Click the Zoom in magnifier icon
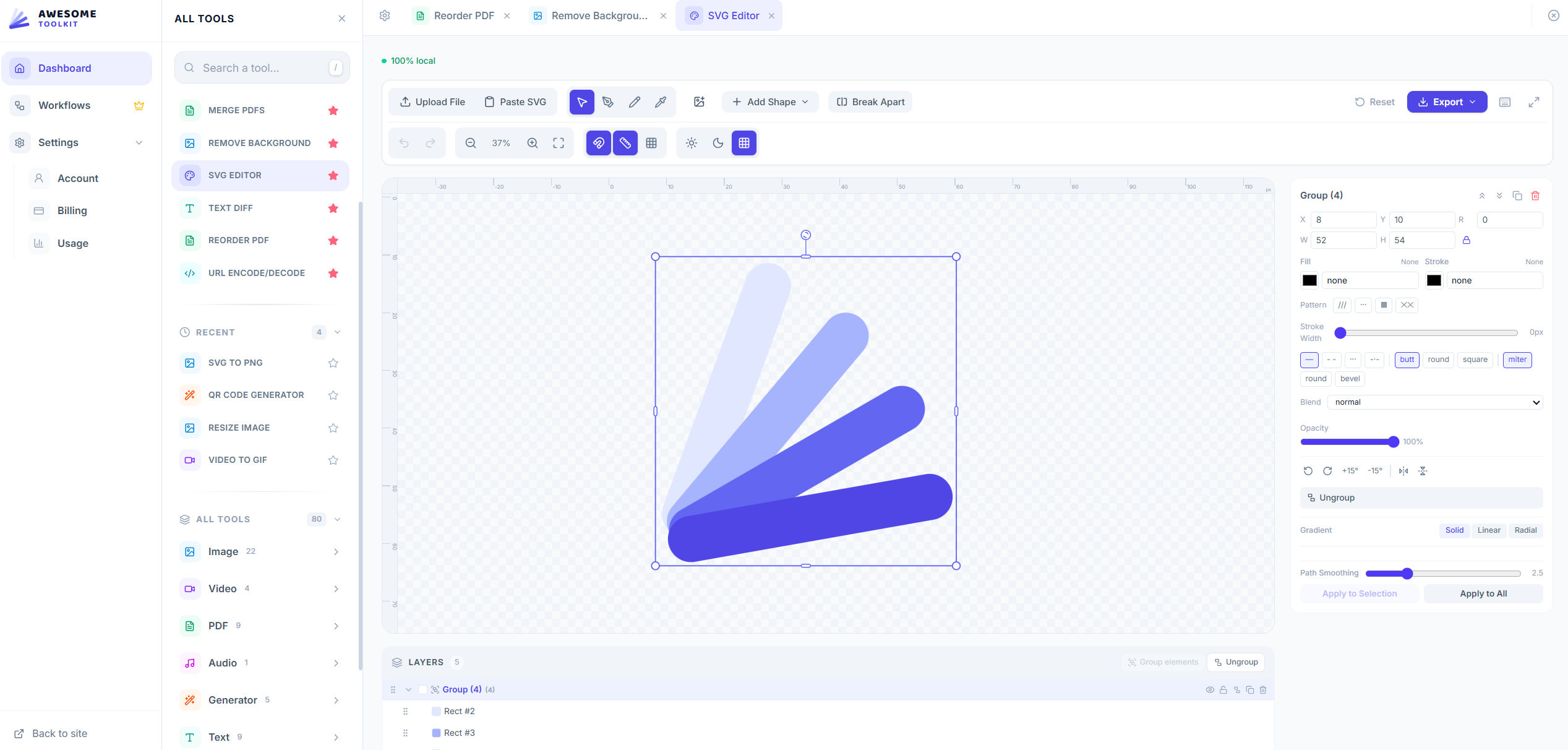 tap(533, 142)
